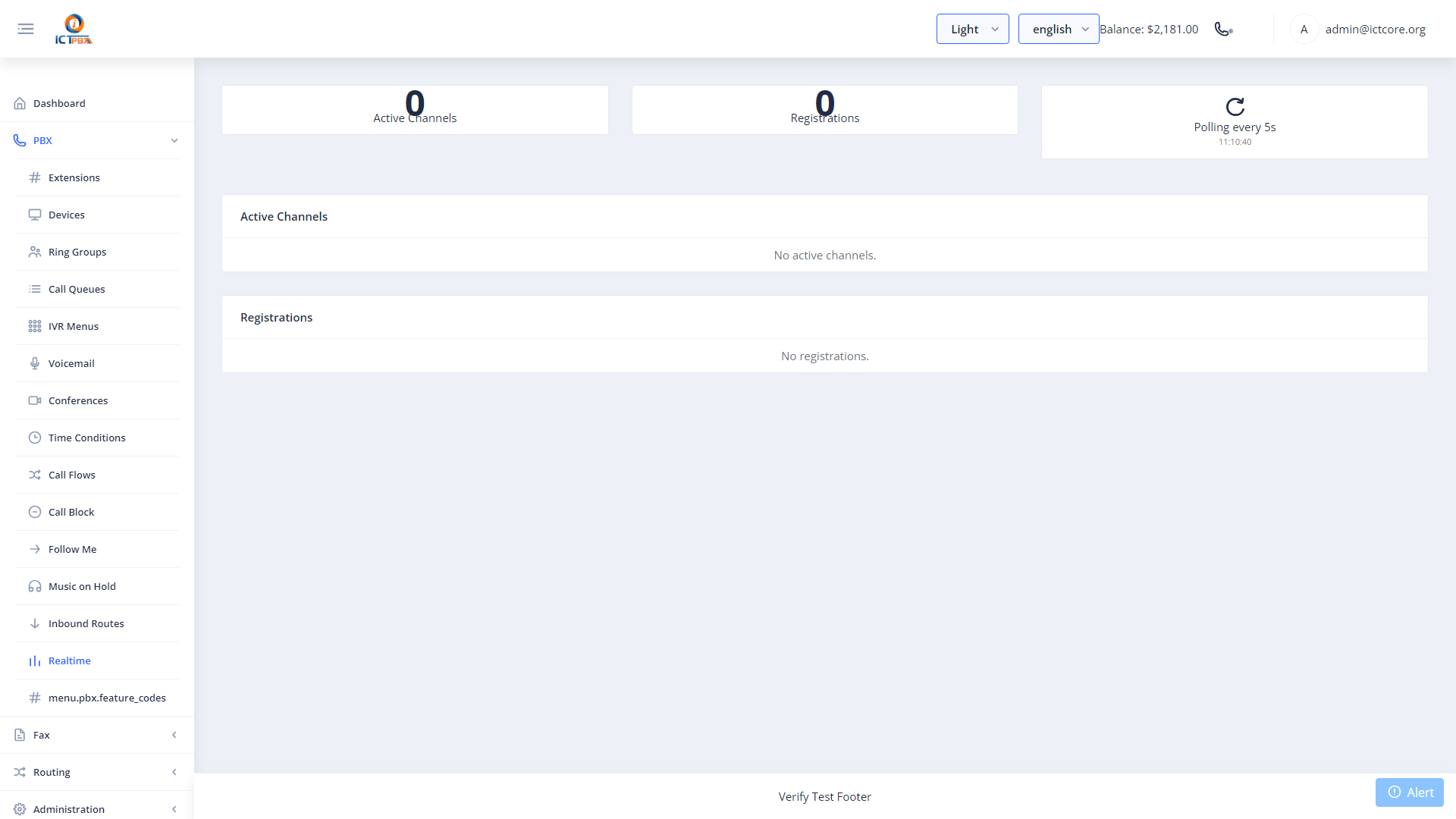Click the Extensions hash icon

click(x=35, y=177)
